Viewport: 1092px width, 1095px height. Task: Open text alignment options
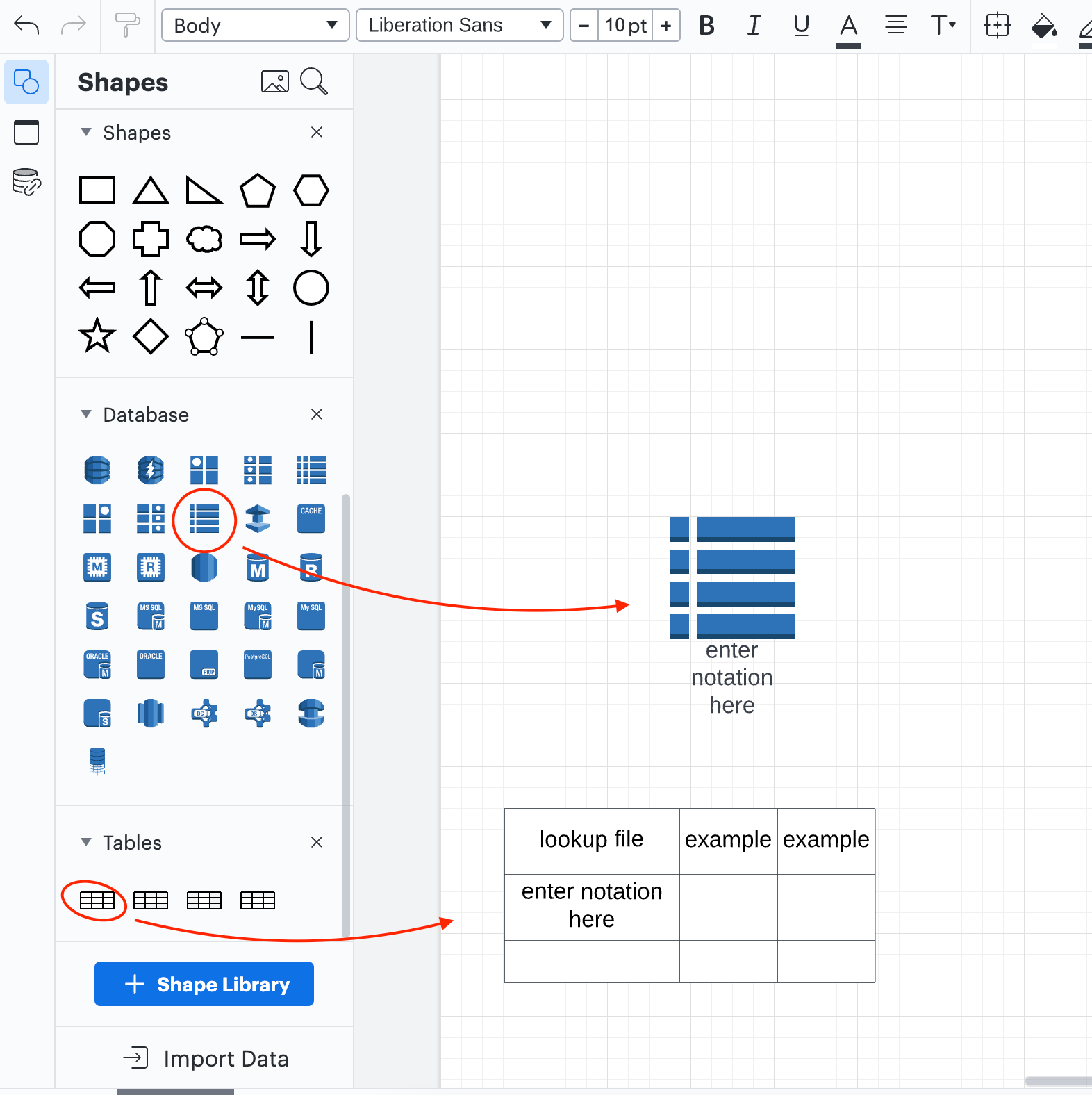(x=895, y=26)
